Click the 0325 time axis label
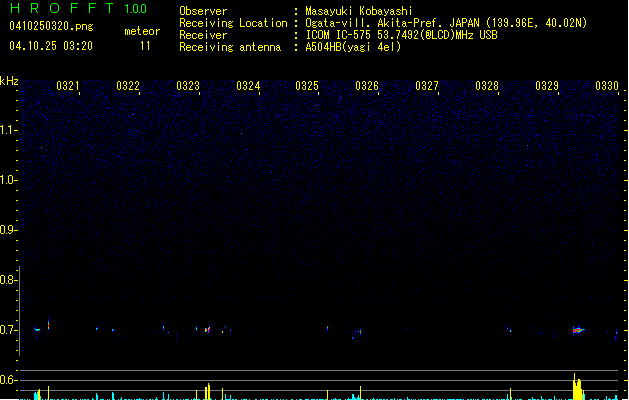Image resolution: width=629 pixels, height=400 pixels. point(307,86)
